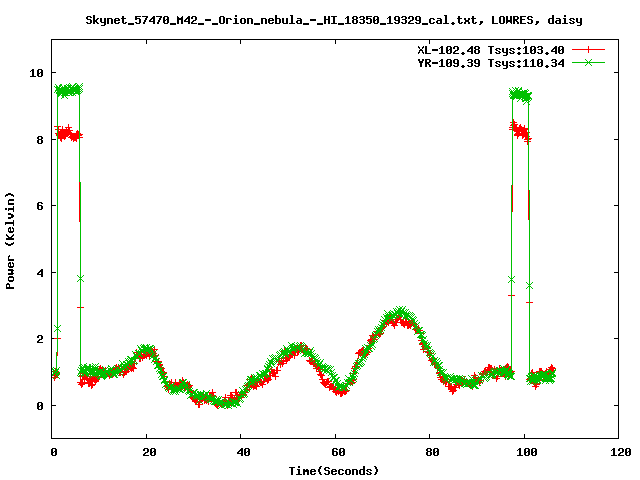
Task: Click the y-axis tick label 2
Action: [40, 339]
